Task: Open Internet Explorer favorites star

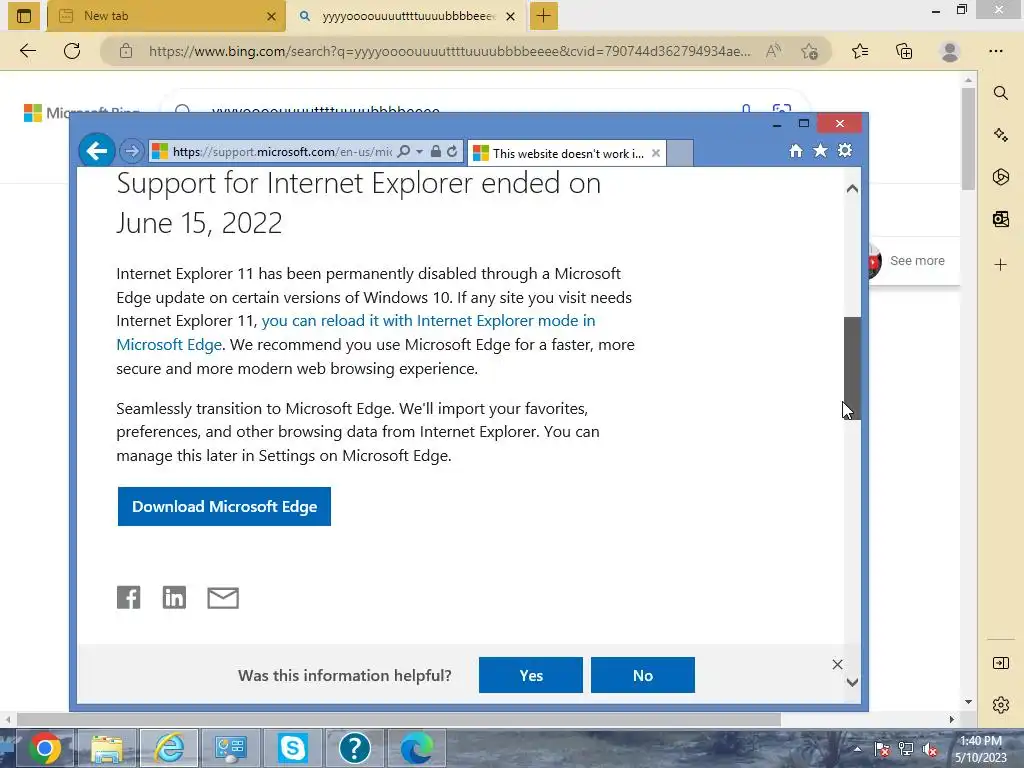Action: click(x=820, y=151)
